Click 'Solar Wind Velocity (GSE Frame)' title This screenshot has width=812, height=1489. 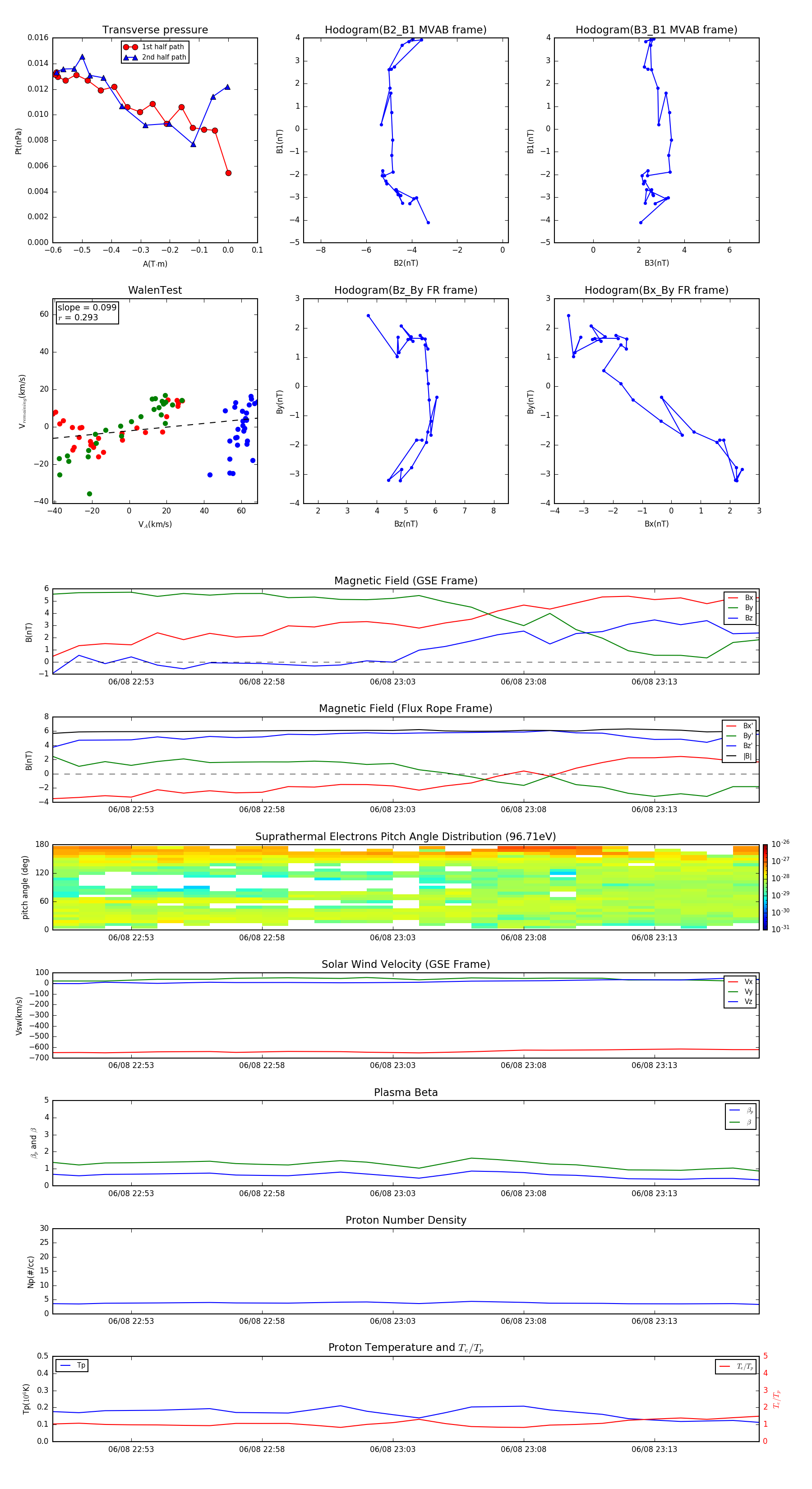point(406,964)
